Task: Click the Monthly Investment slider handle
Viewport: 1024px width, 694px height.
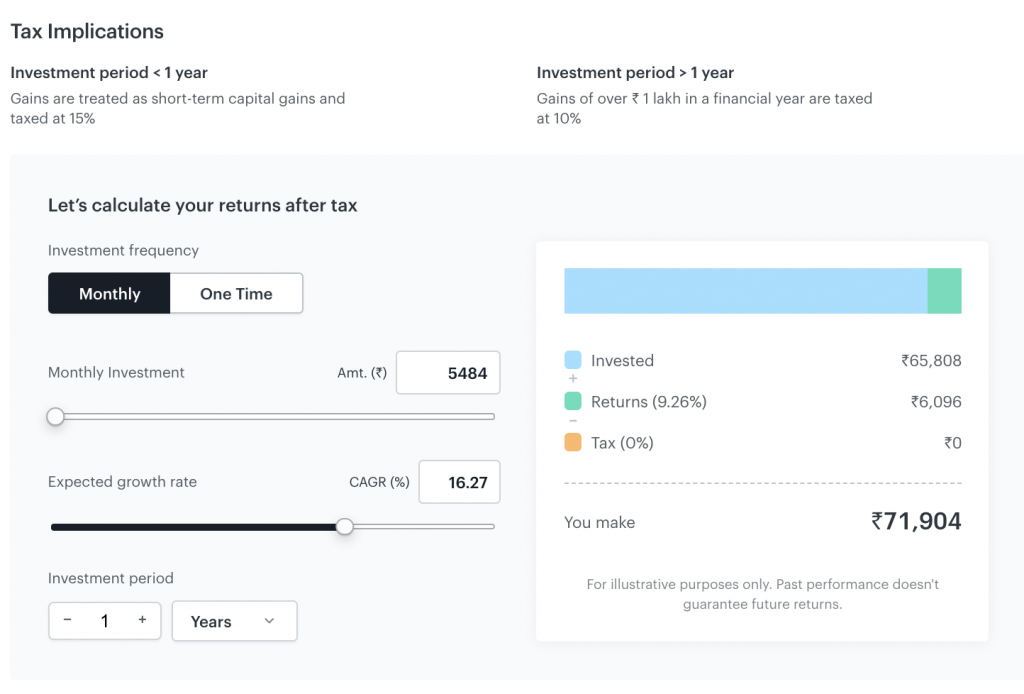Action: pos(56,417)
